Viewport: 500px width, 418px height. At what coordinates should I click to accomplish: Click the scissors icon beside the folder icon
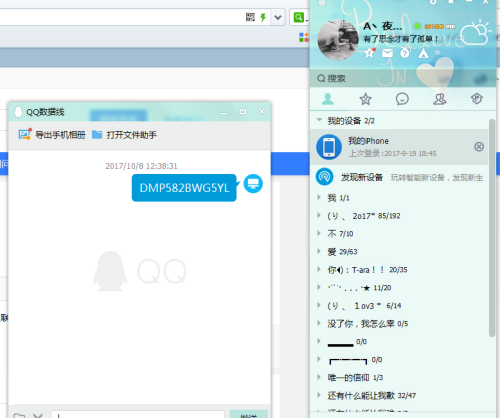point(38,415)
